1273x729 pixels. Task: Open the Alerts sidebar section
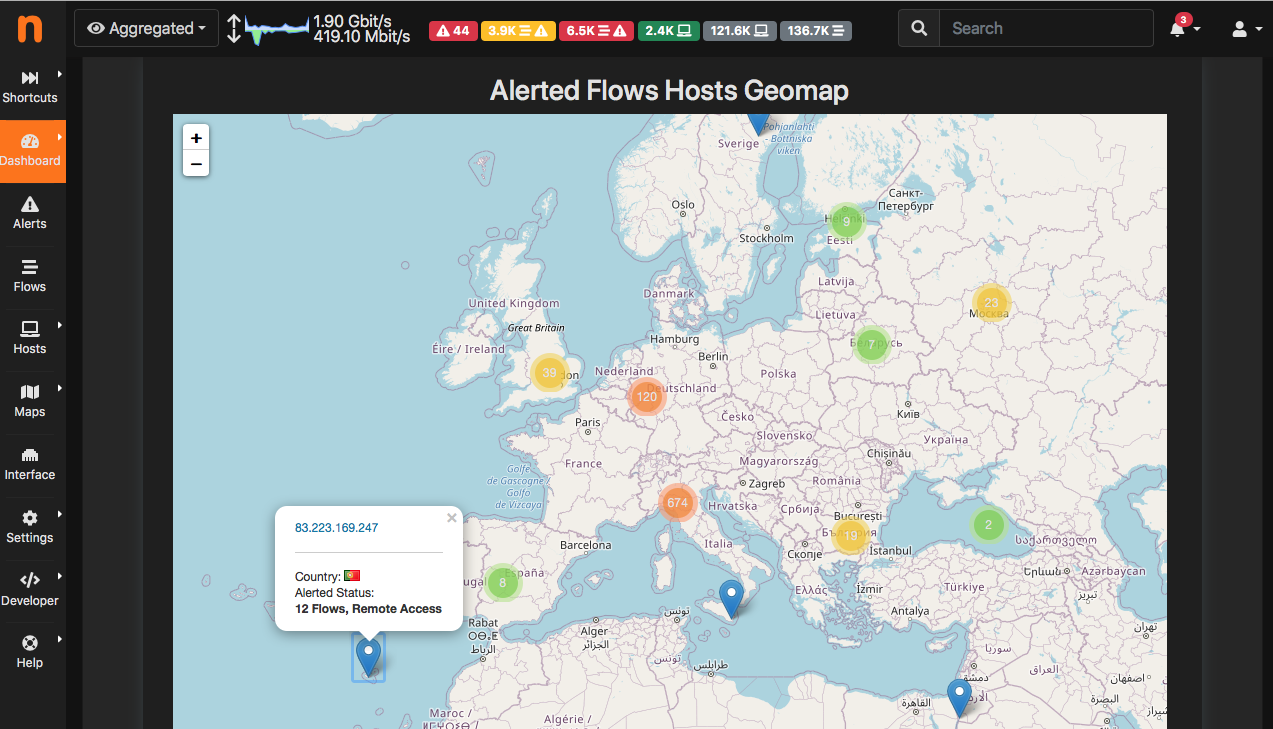click(30, 213)
